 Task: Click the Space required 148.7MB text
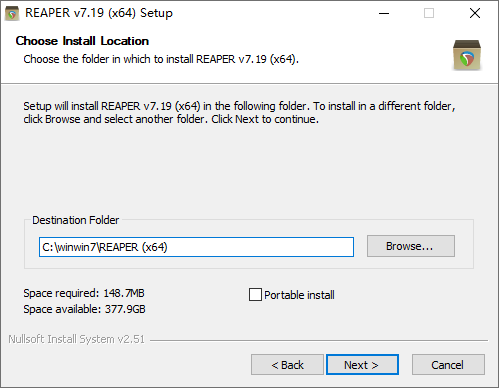(x=84, y=293)
